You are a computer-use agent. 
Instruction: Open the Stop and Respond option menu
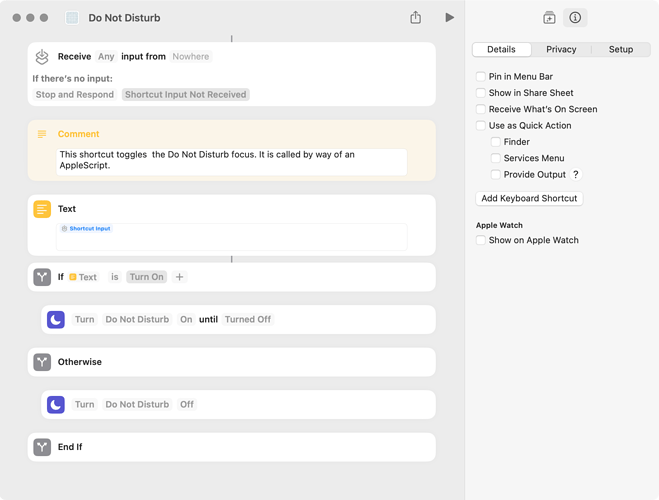(x=75, y=95)
